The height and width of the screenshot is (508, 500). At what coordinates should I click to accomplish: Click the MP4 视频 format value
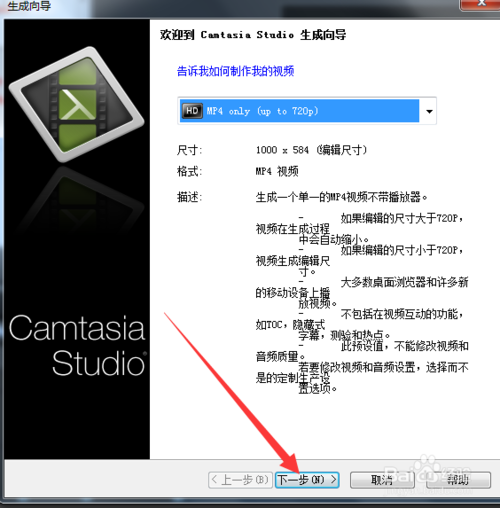click(277, 172)
